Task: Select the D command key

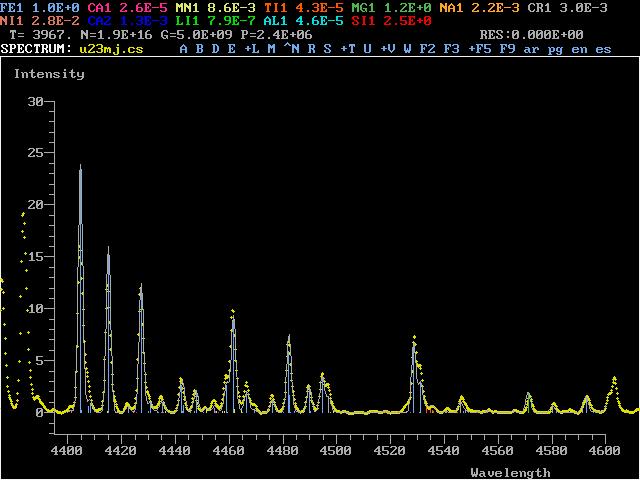Action: tap(216, 49)
